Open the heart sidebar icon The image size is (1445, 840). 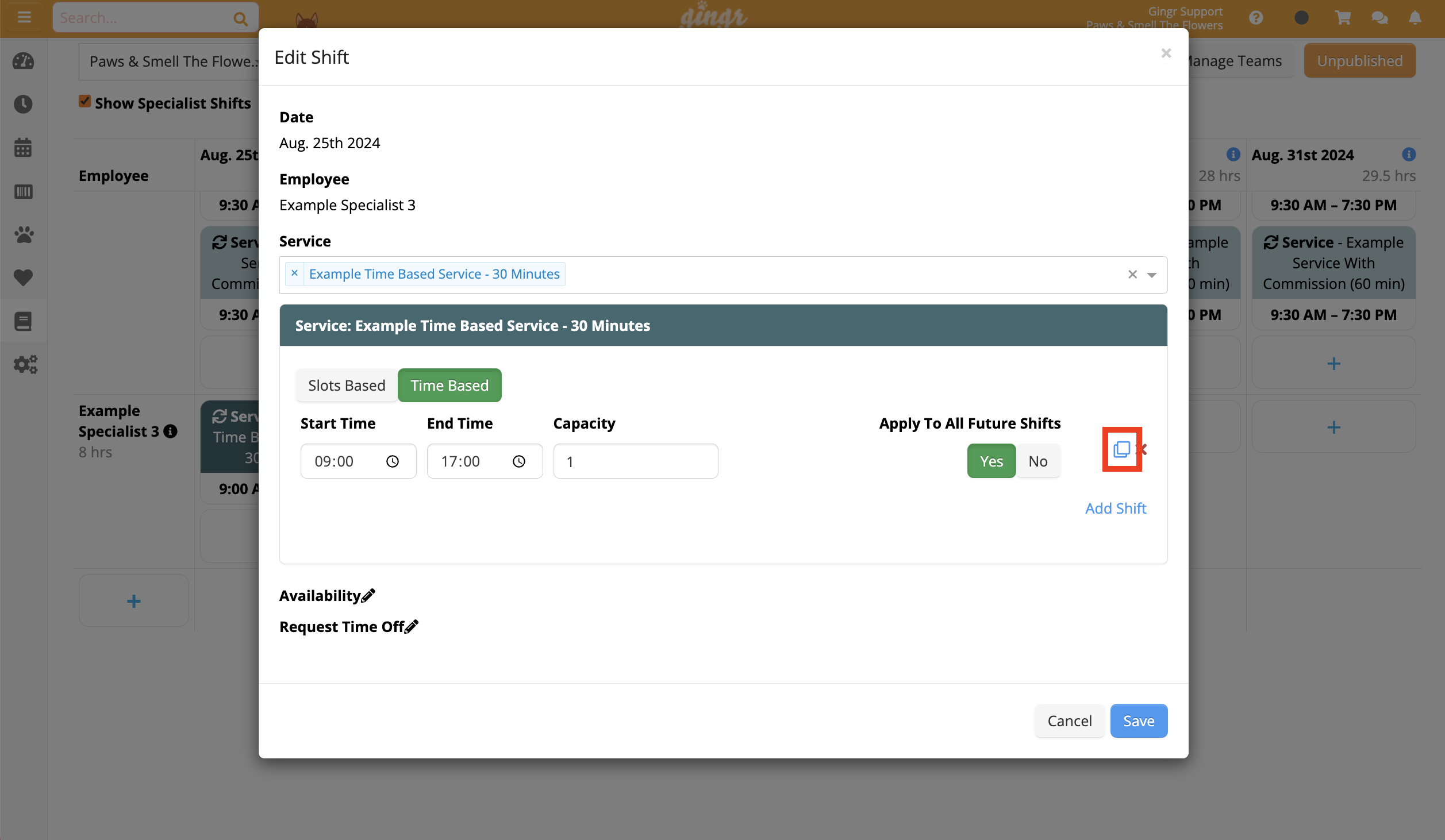click(23, 278)
